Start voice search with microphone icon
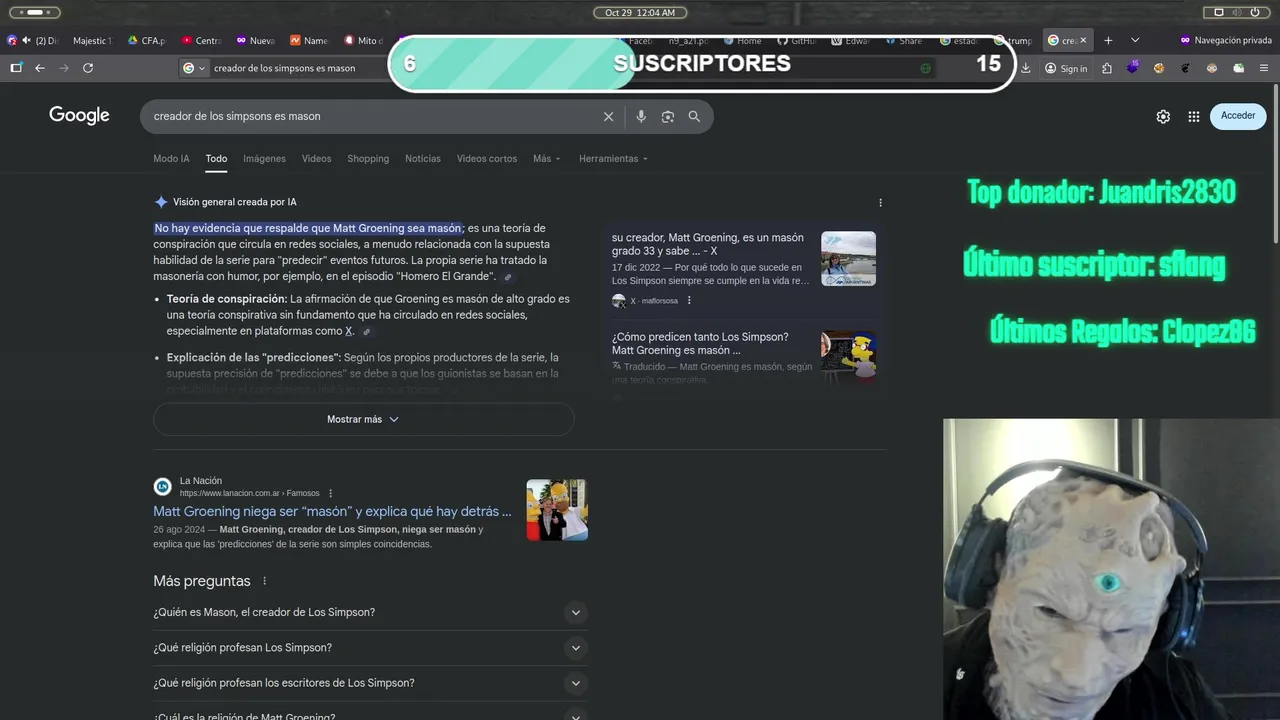 click(x=641, y=116)
